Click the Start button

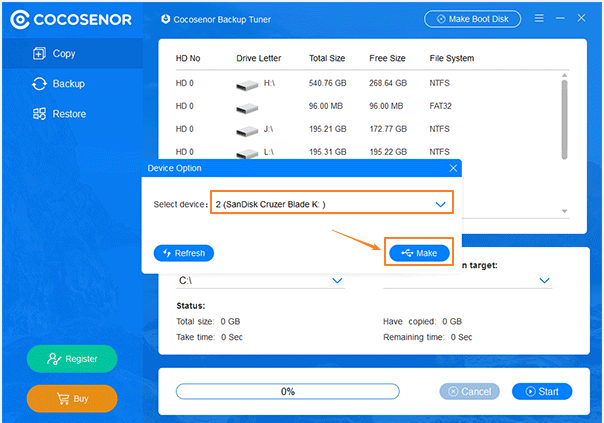coord(542,391)
